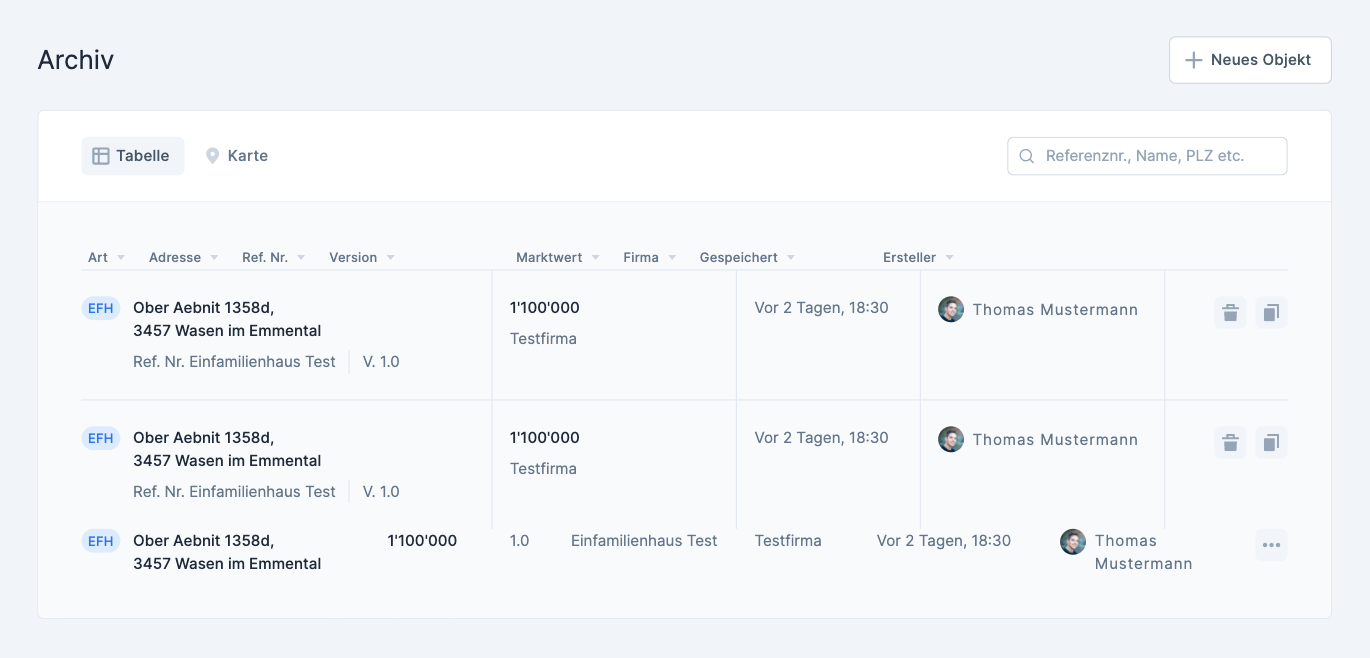Click the EFH badge in the first row
This screenshot has height=658, width=1370.
(101, 308)
